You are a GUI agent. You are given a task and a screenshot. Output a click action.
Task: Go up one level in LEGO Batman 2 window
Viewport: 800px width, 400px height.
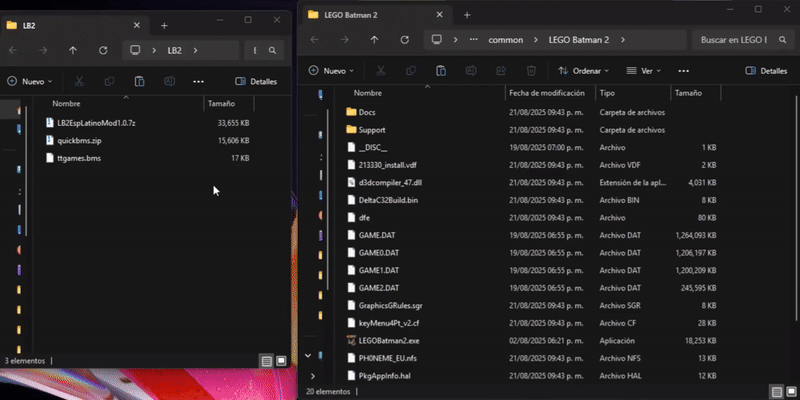pos(374,40)
